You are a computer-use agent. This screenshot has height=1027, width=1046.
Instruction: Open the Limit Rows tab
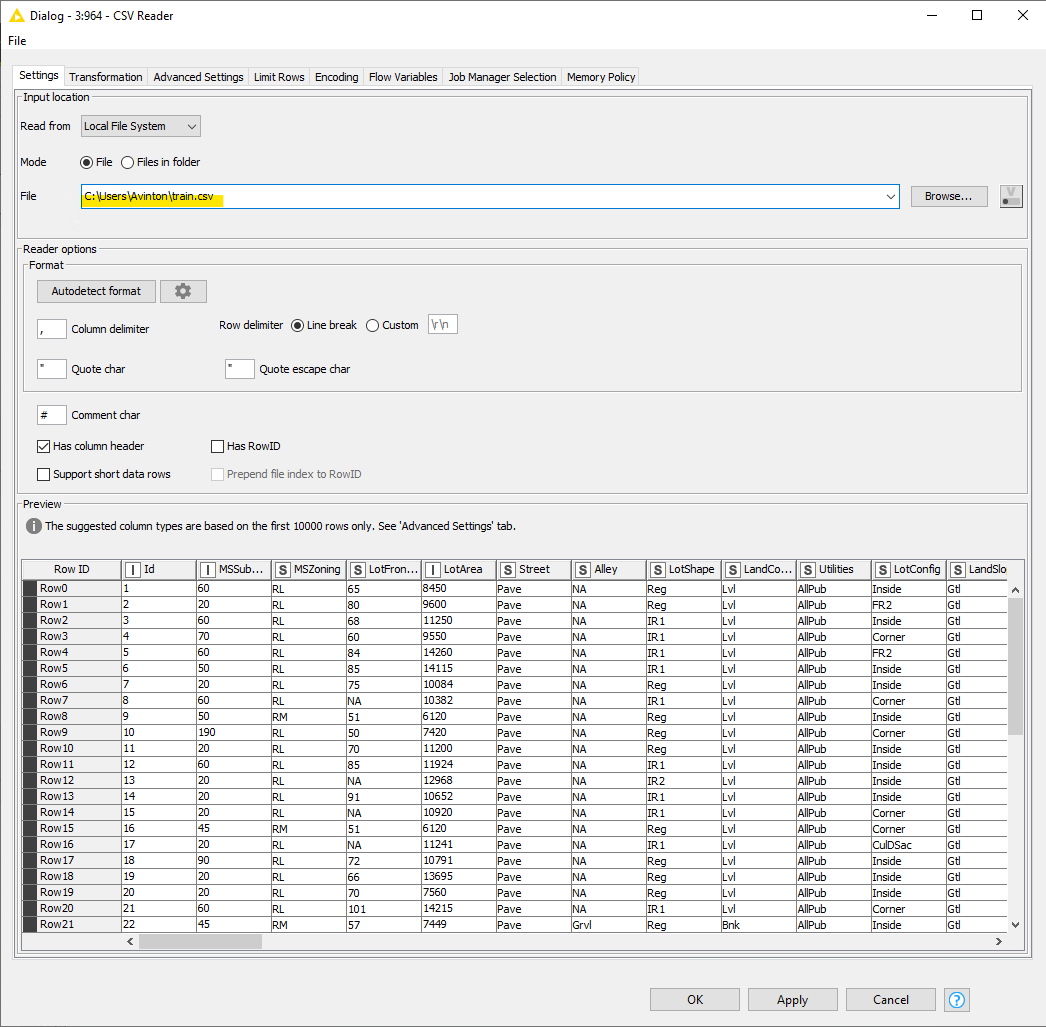(279, 77)
